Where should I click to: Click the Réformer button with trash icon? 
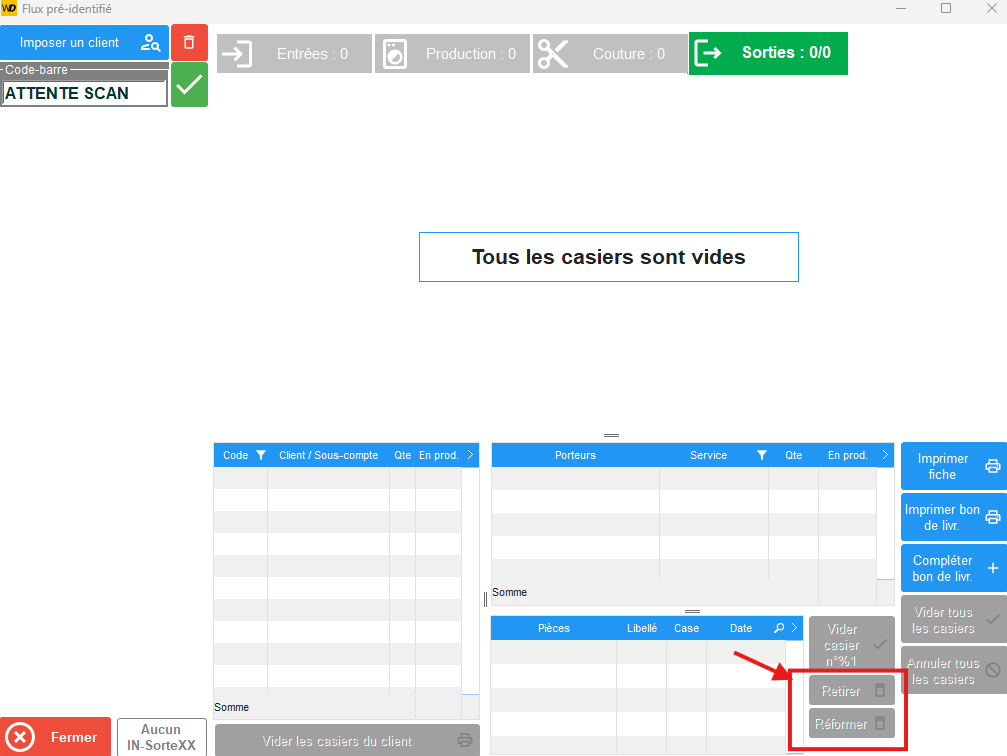tap(851, 724)
